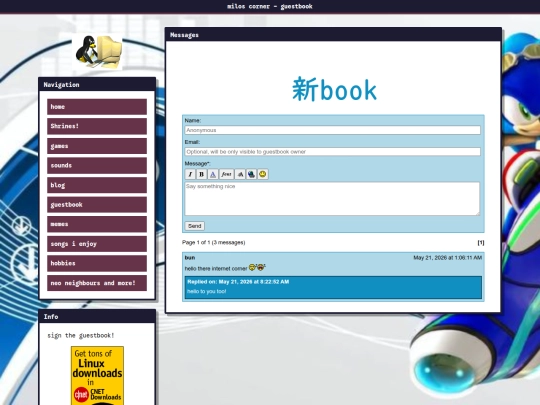Click the Tux penguin computer image
Image resolution: width=540 pixels, height=405 pixels.
pos(97,52)
